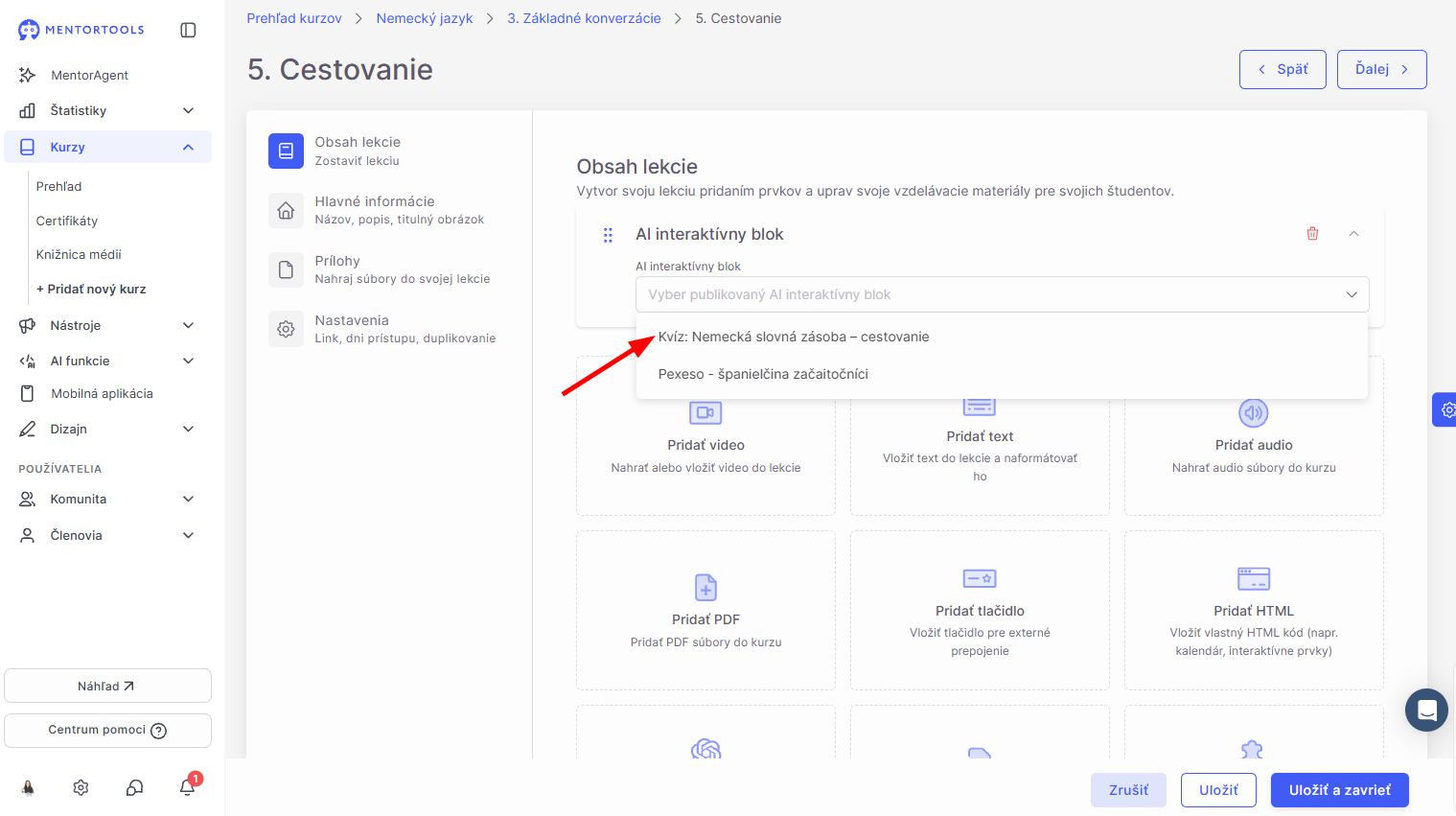The width and height of the screenshot is (1456, 816).
Task: Grab the drag handle of the AI interaktívny blok
Action: 608,235
